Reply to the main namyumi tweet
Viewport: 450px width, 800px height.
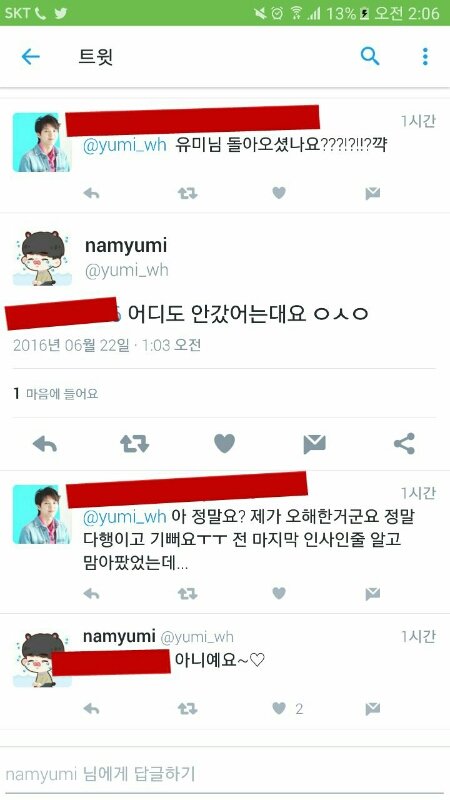45,444
